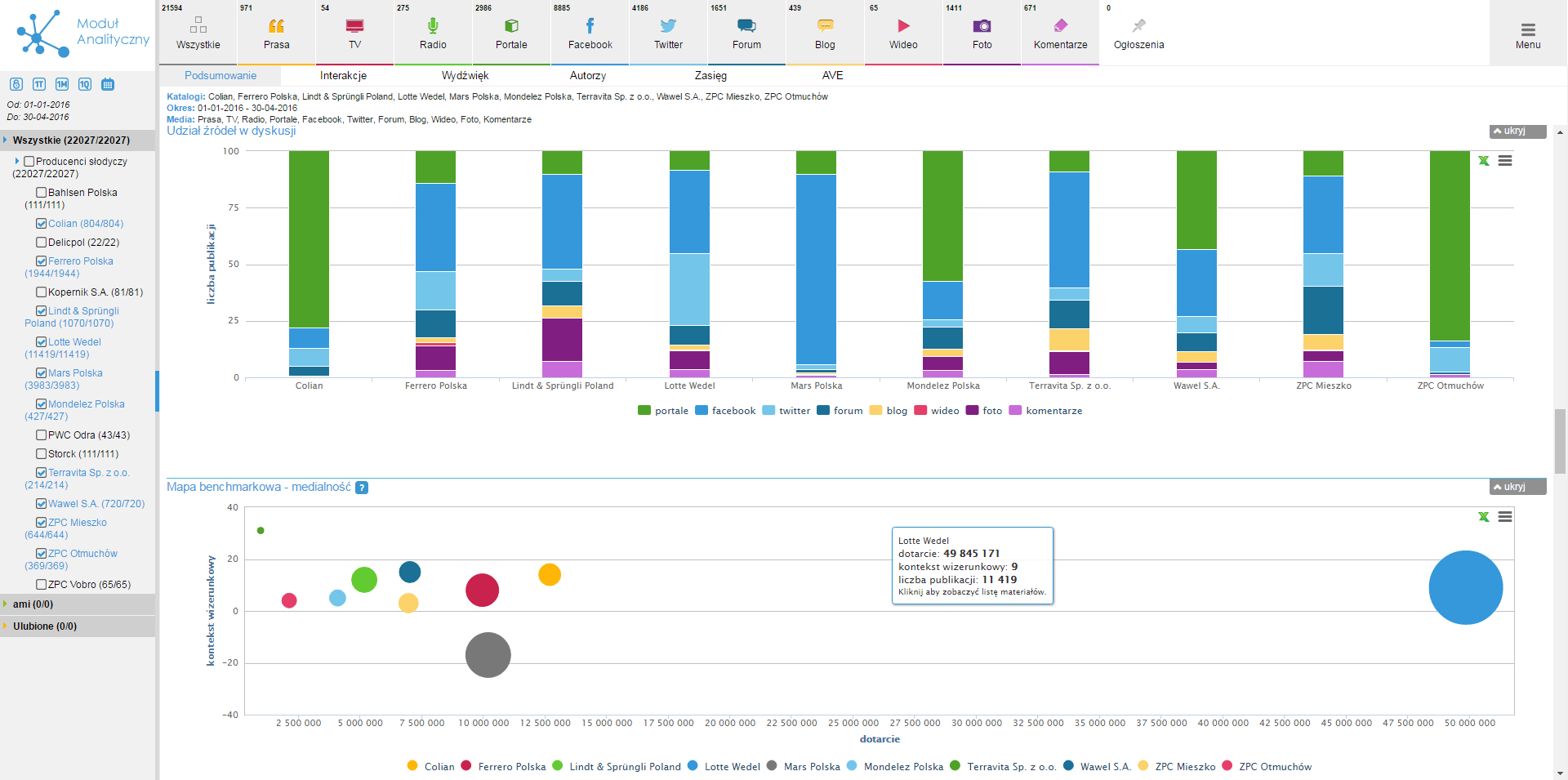
Task: Filter by the Twitter bird icon
Action: [668, 26]
